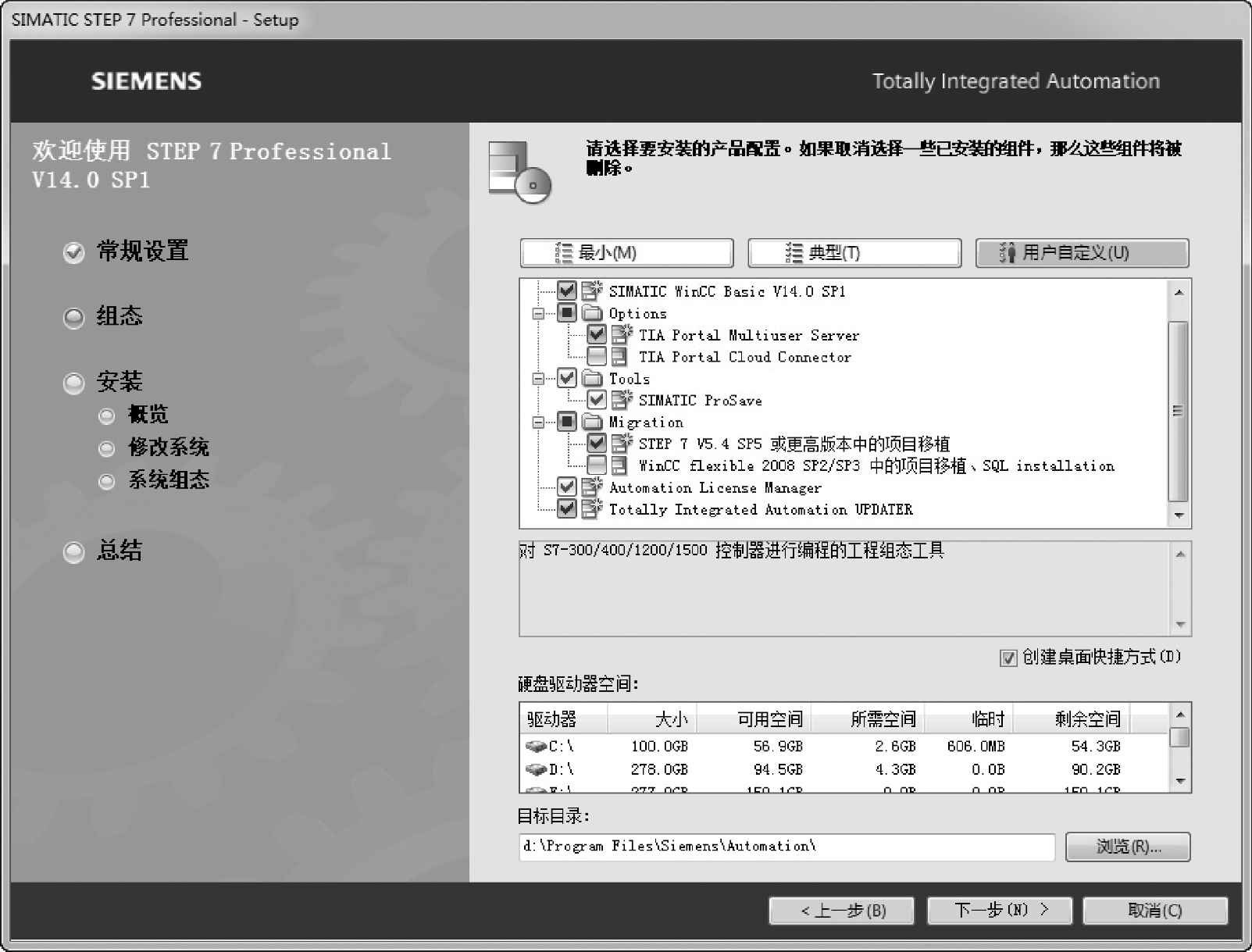
Task: Click the 目标目录 path input field
Action: tap(787, 847)
